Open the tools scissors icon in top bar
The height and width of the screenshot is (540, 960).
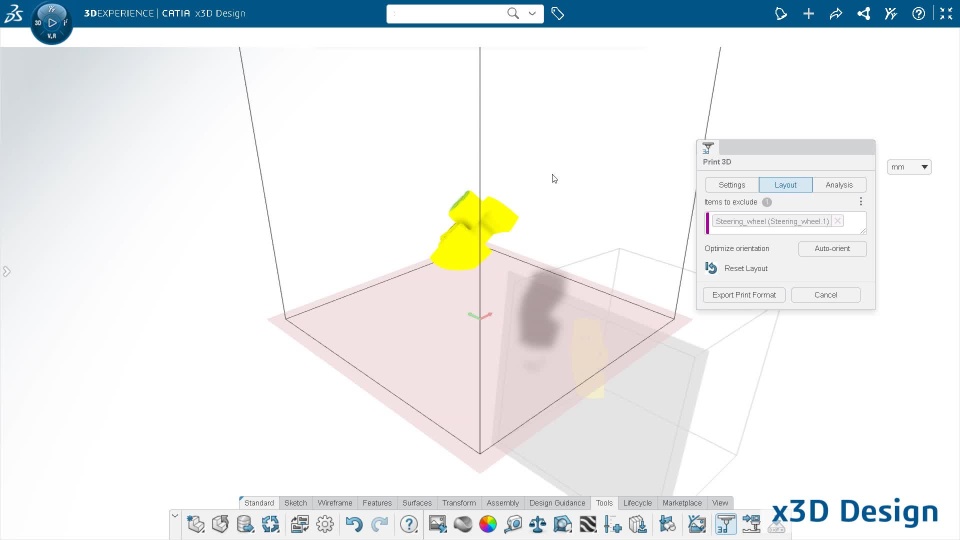click(x=891, y=13)
